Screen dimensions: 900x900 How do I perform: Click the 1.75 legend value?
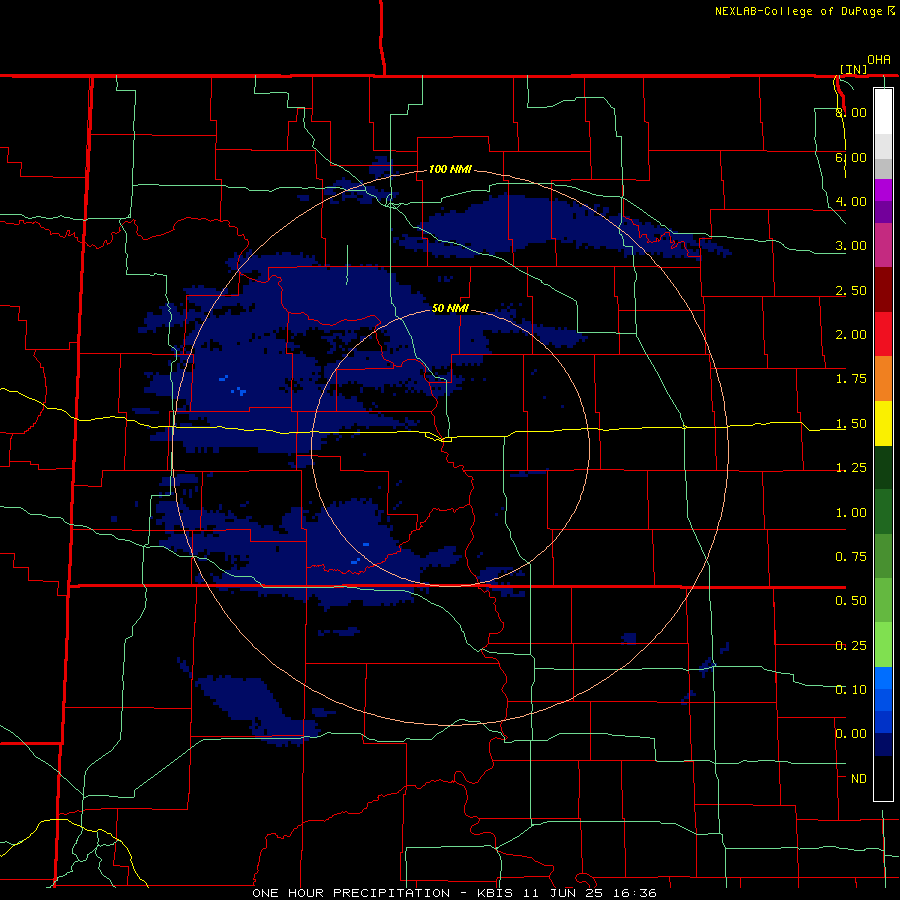point(851,379)
